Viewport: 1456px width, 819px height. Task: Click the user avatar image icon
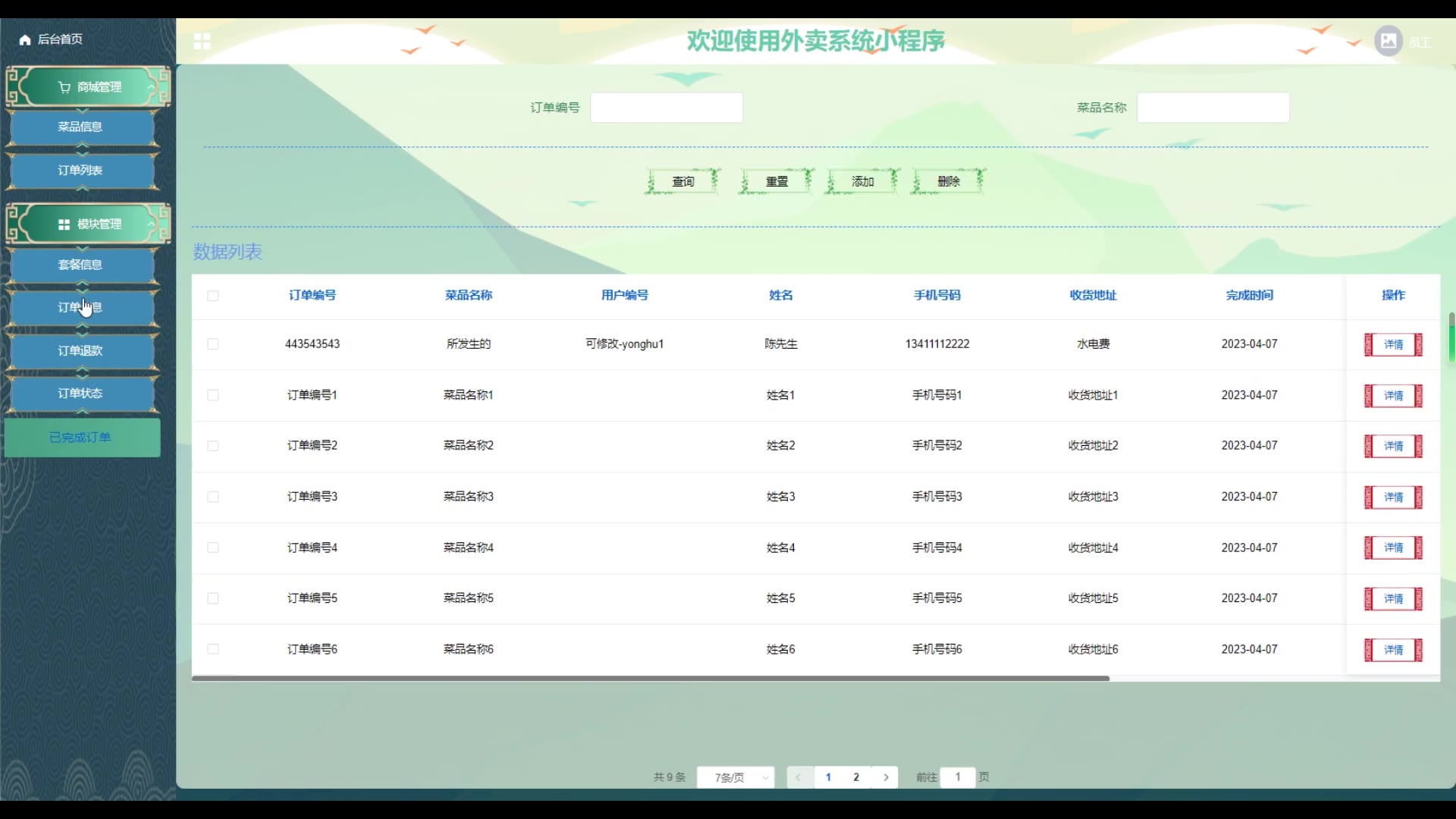click(x=1388, y=41)
